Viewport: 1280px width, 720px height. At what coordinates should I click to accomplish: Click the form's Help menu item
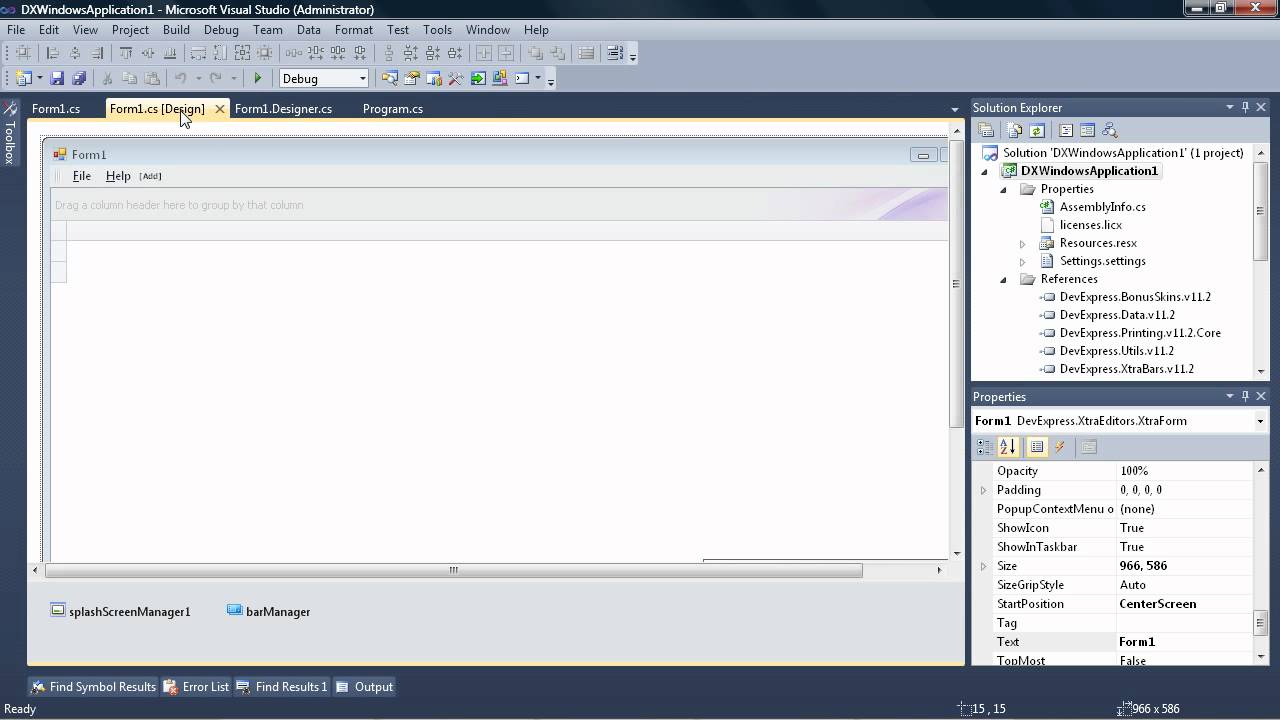point(118,176)
